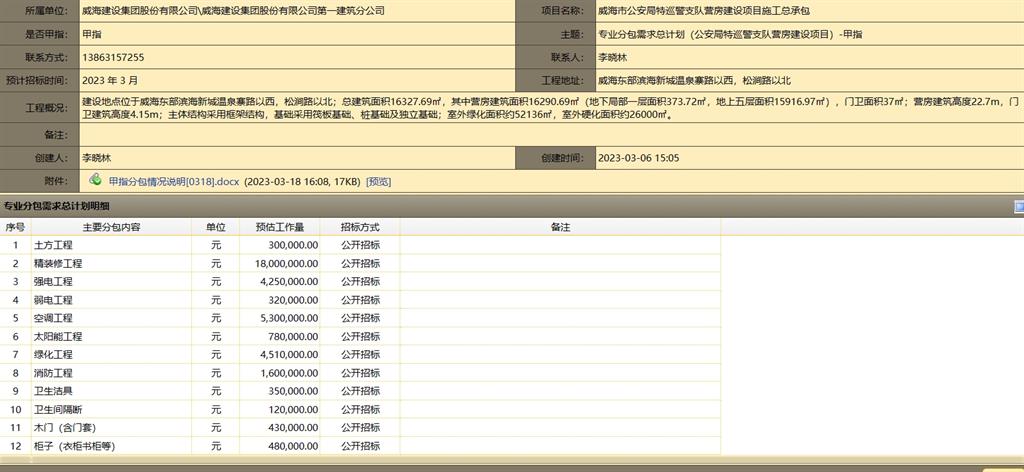Click the attachment file icon beside 甲指分包情况说明
1024x472 pixels.
95,180
